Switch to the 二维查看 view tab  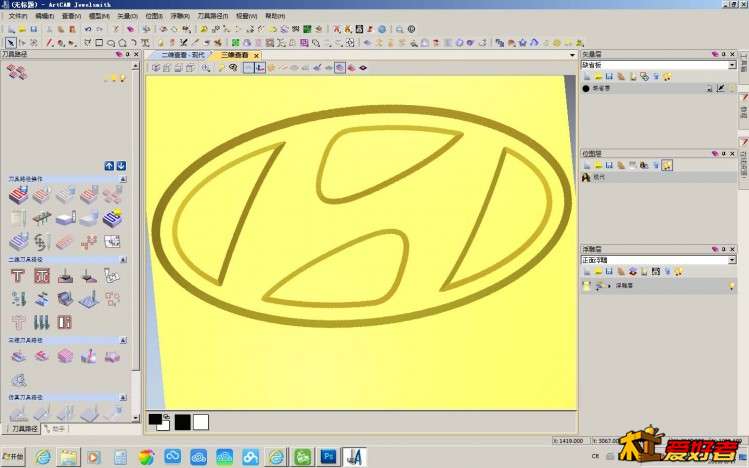(182, 55)
